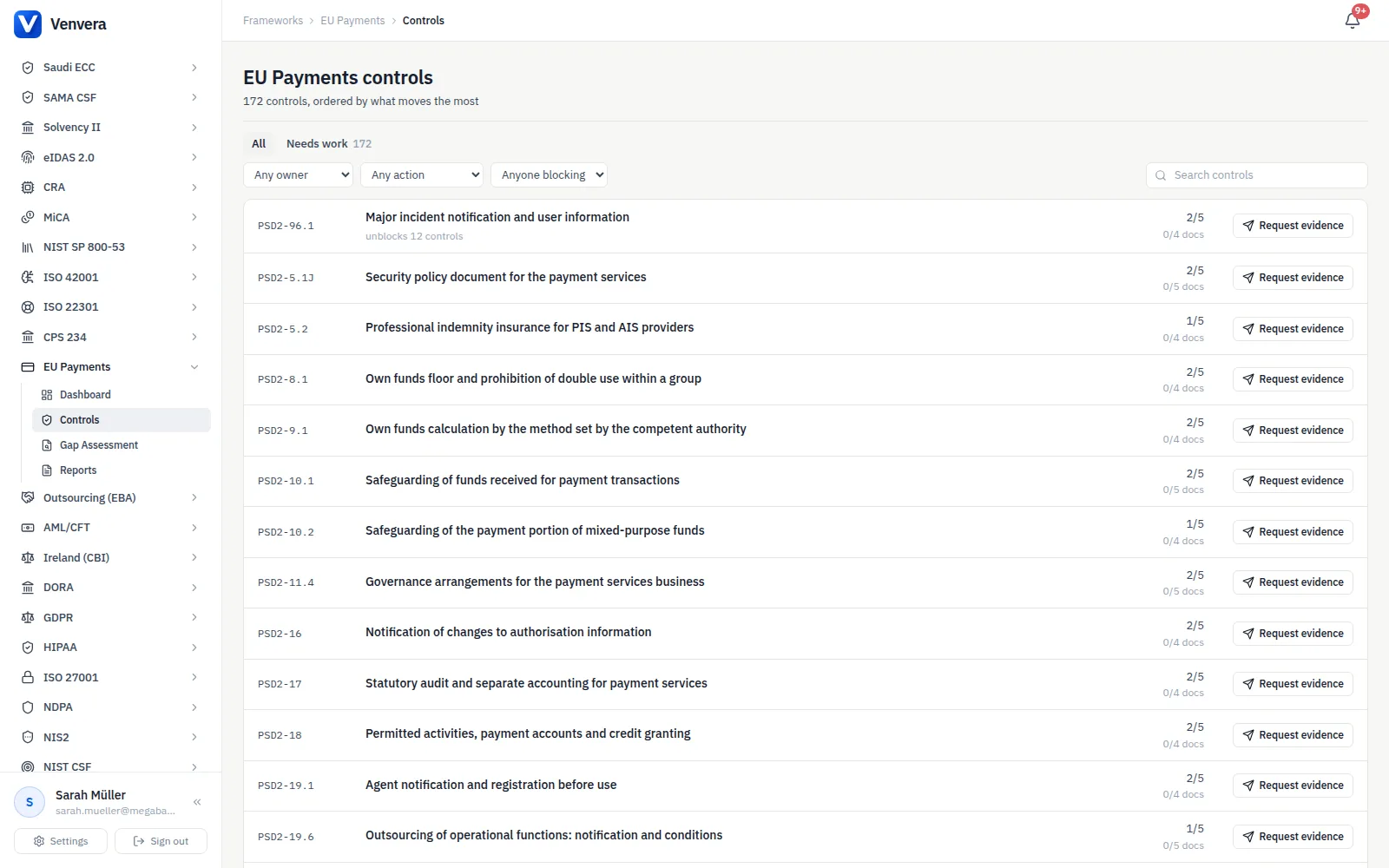Click the MiCA coins icon

[x=28, y=218]
